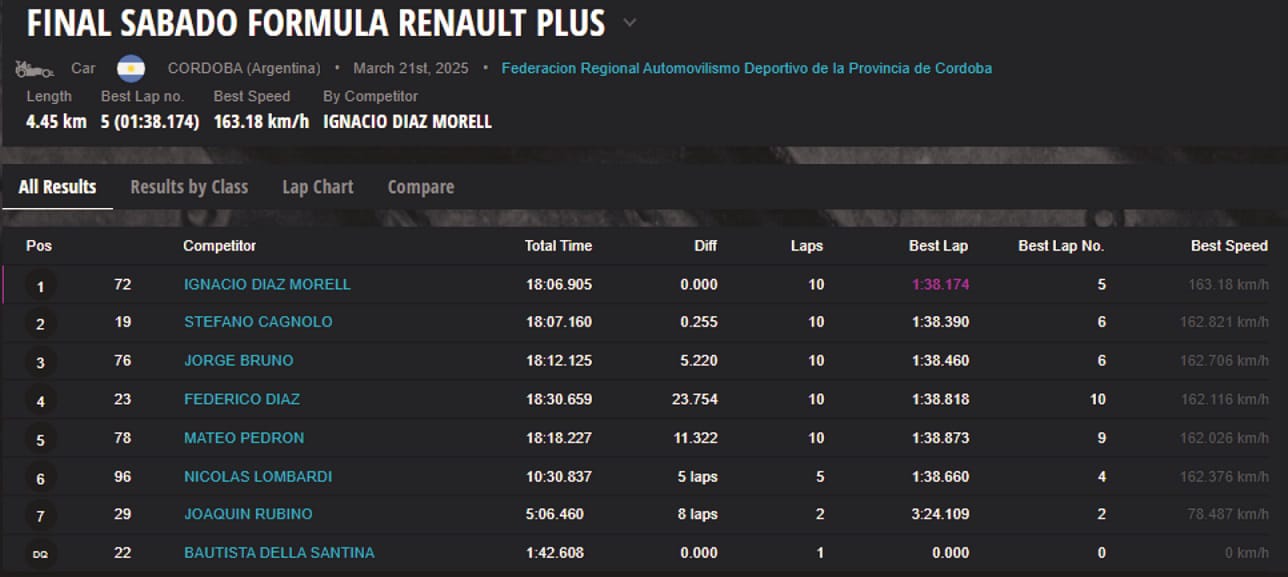Click the position 1 circle badge

[x=40, y=286]
